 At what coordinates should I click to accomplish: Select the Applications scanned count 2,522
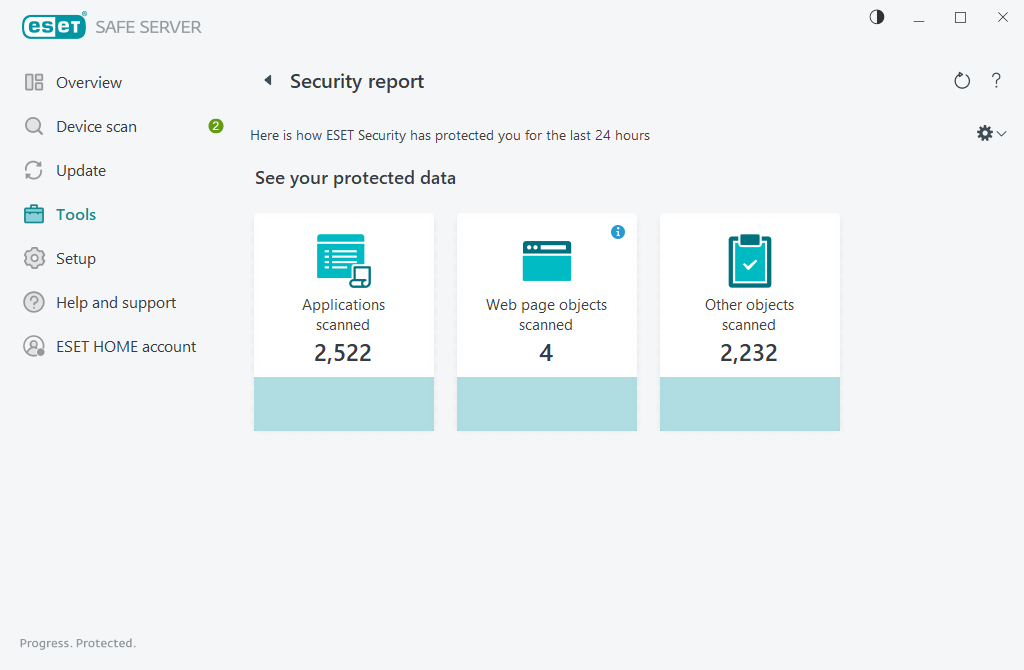(x=343, y=353)
